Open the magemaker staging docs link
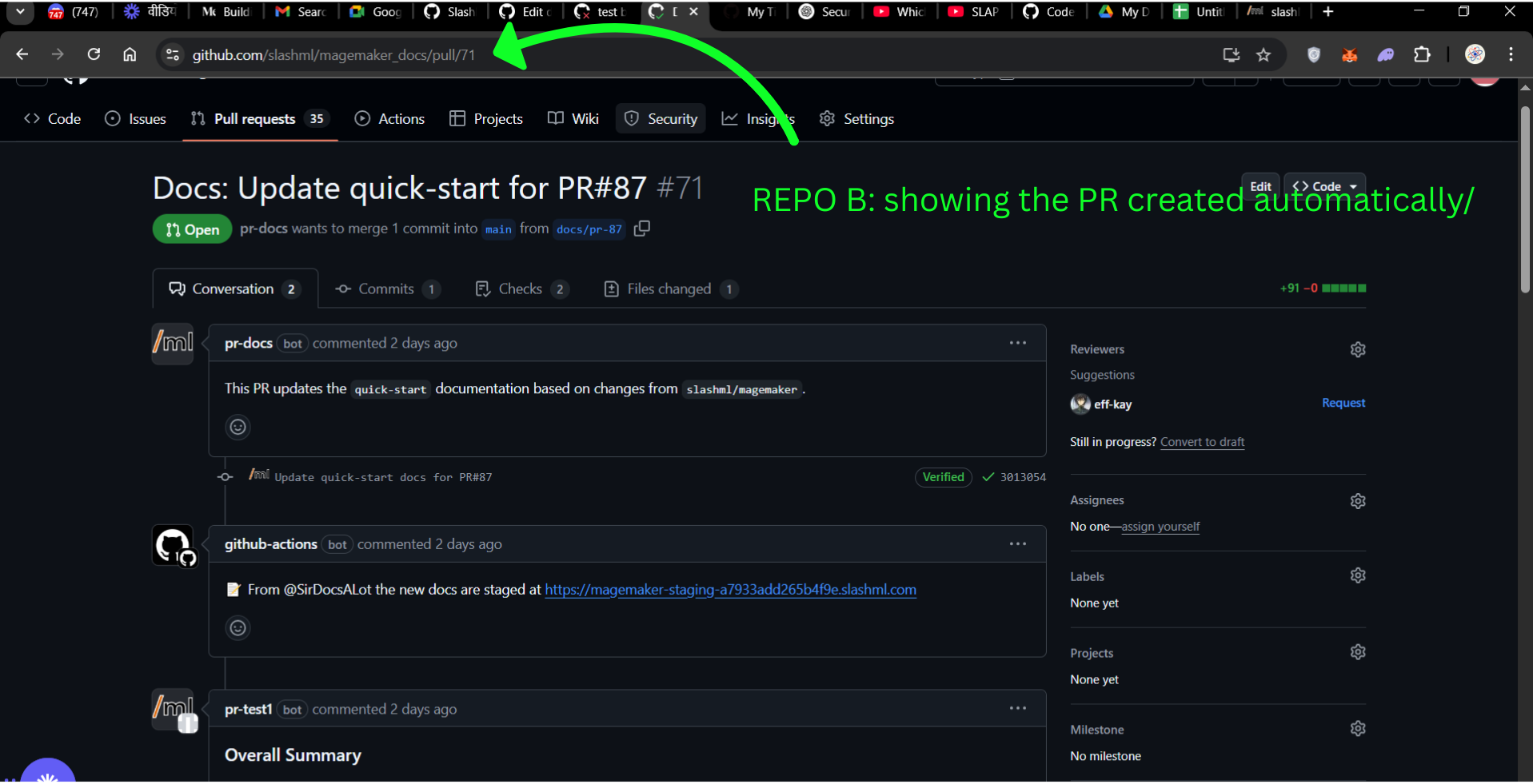Viewport: 1533px width, 784px height. (x=730, y=590)
